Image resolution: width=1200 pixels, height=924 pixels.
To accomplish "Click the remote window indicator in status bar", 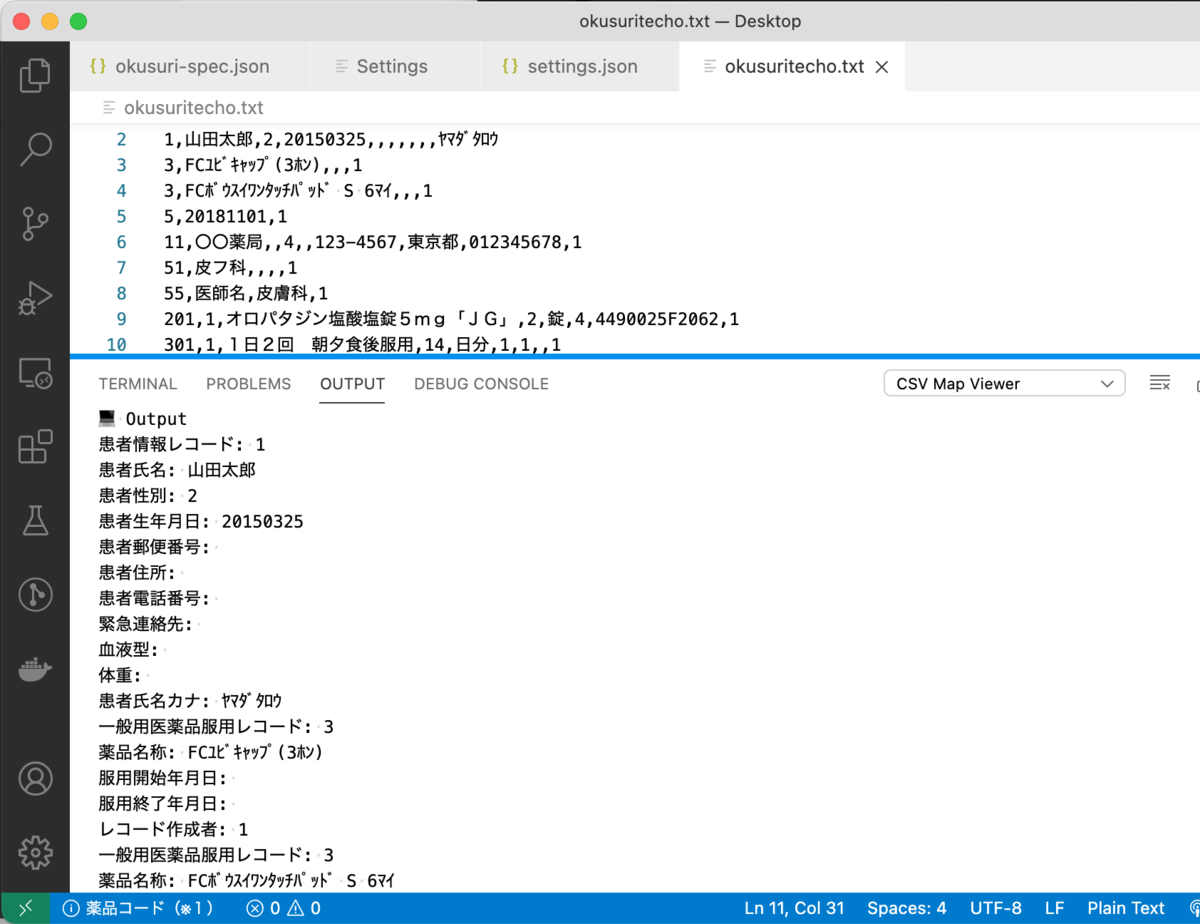I will point(24,908).
